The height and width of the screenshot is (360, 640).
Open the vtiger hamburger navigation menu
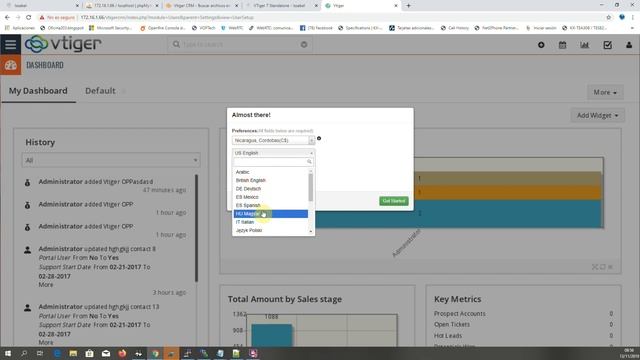pyautogui.click(x=11, y=44)
